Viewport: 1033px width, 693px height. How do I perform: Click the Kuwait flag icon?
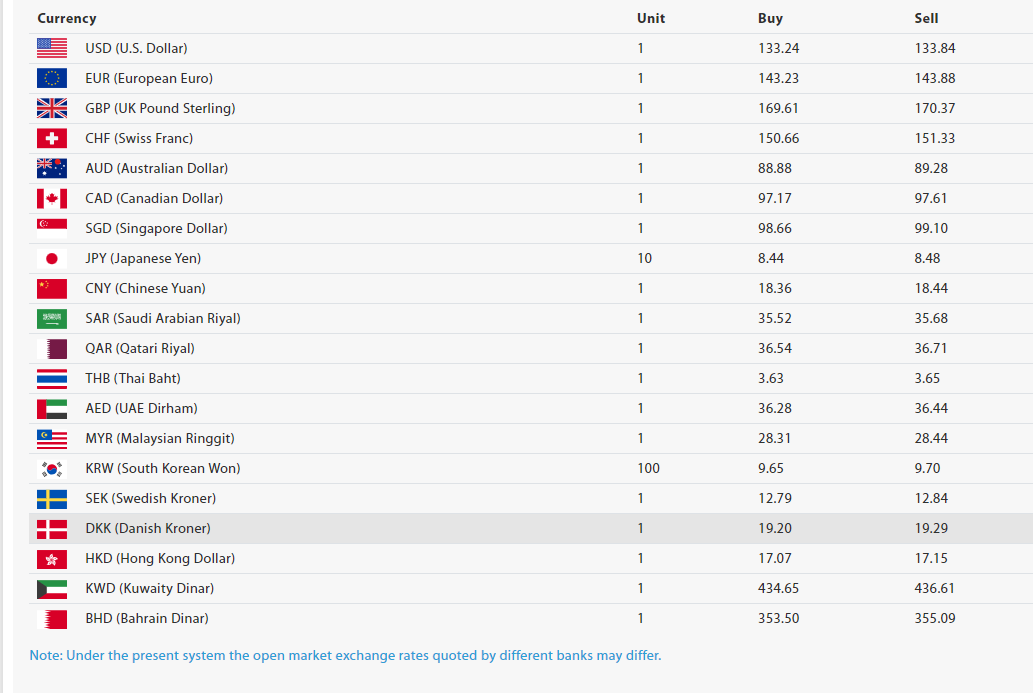(x=52, y=588)
